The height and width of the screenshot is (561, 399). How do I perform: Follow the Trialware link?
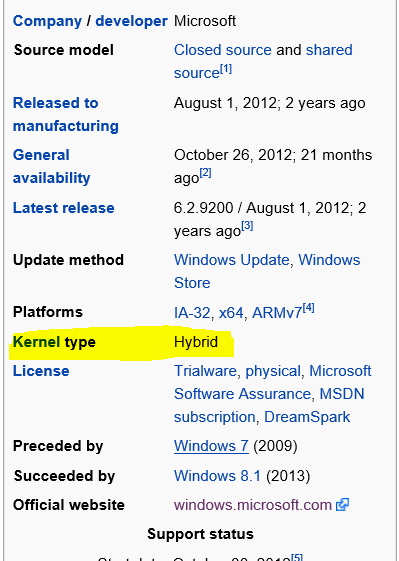(205, 371)
